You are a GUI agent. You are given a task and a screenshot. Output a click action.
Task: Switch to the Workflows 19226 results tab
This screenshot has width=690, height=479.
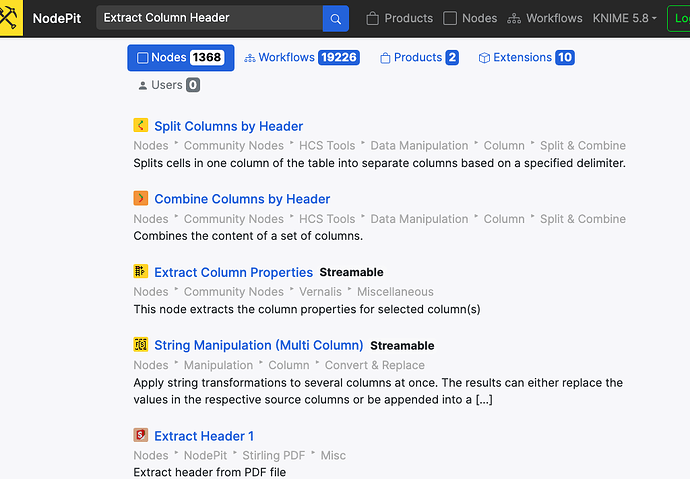click(x=301, y=58)
